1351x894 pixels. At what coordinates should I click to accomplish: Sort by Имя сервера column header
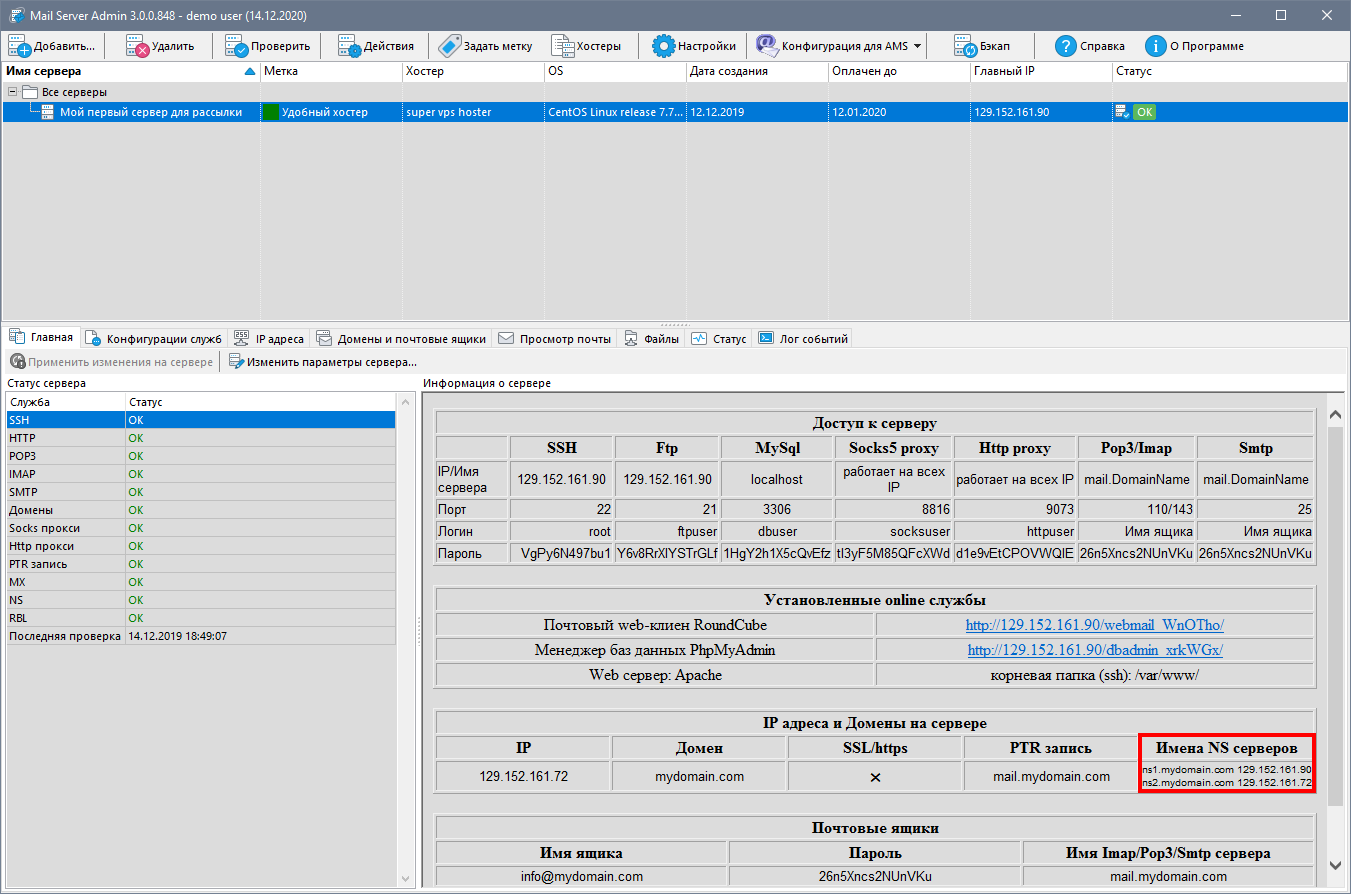pos(130,71)
